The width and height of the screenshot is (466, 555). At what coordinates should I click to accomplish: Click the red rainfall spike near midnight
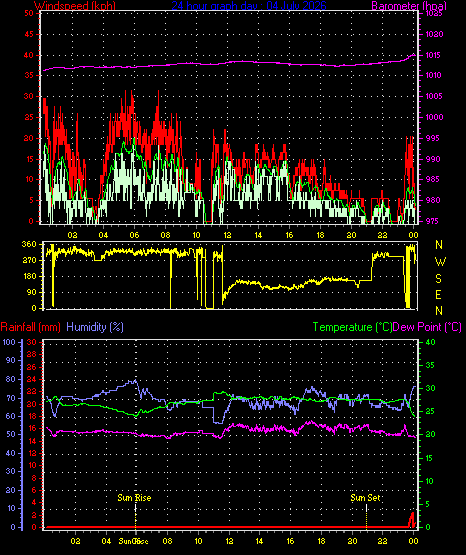point(412,520)
